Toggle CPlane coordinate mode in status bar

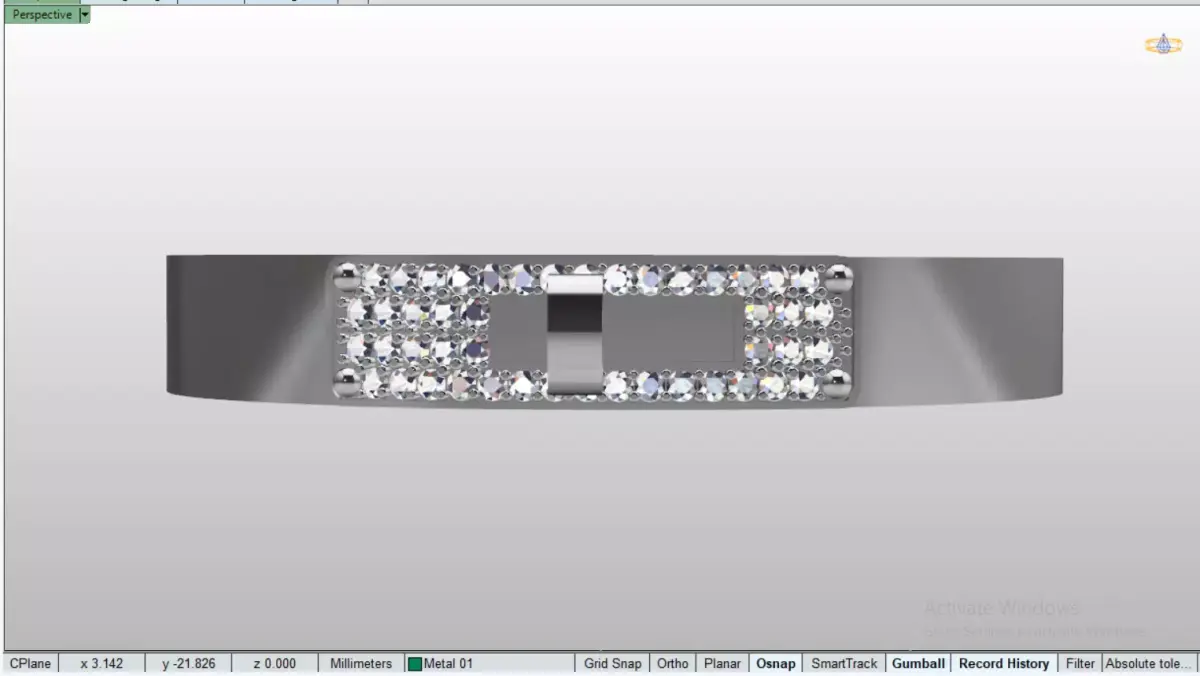tap(30, 663)
